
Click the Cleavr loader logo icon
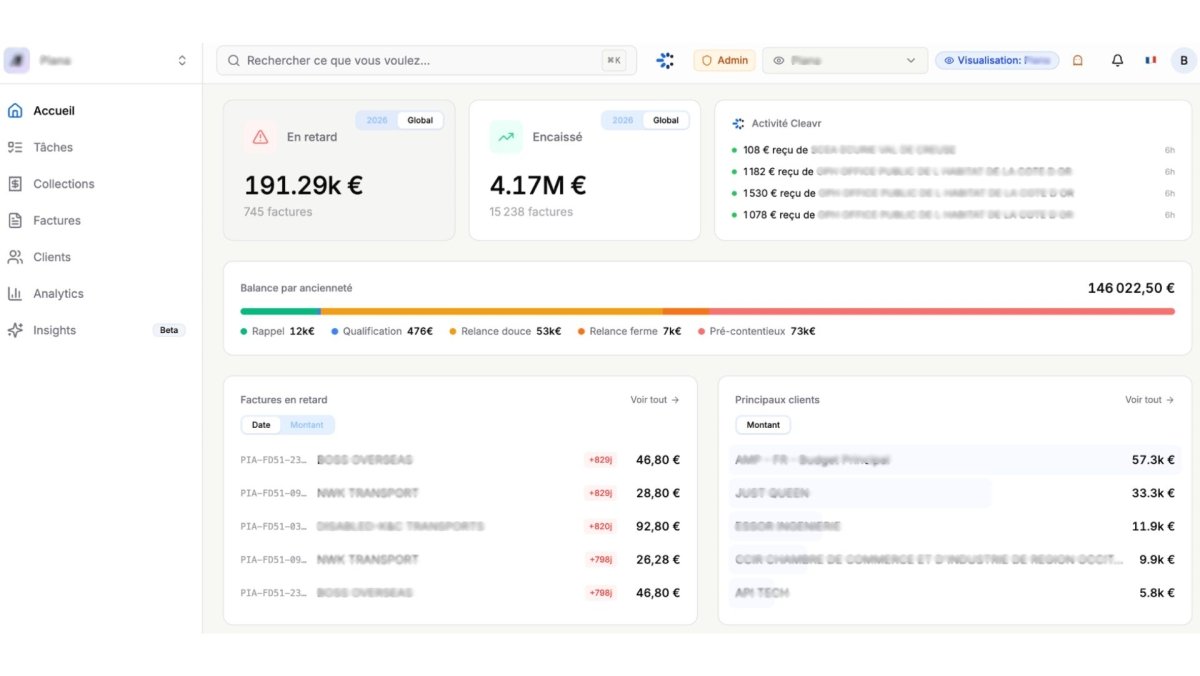pyautogui.click(x=665, y=60)
